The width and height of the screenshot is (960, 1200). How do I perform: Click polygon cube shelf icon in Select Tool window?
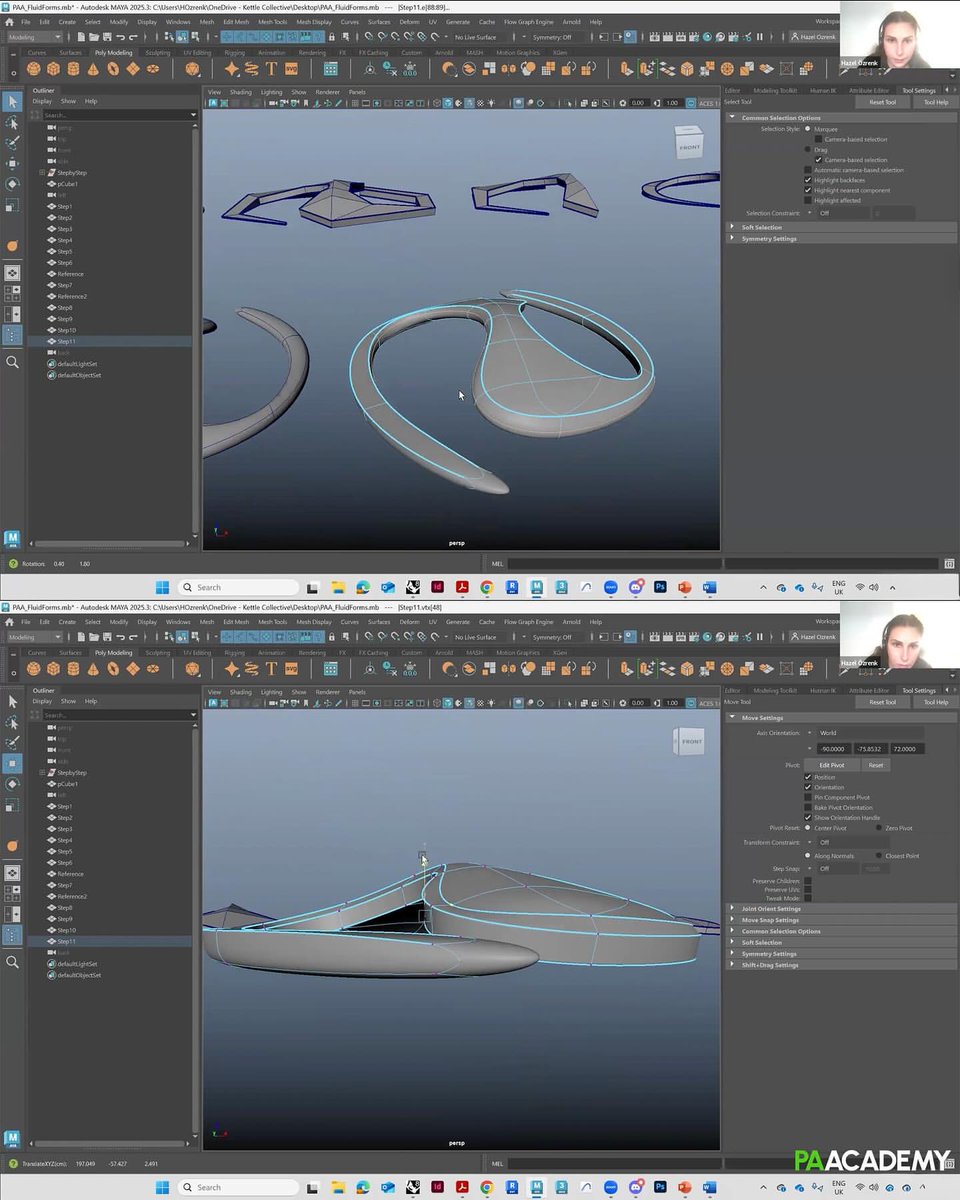pyautogui.click(x=54, y=69)
